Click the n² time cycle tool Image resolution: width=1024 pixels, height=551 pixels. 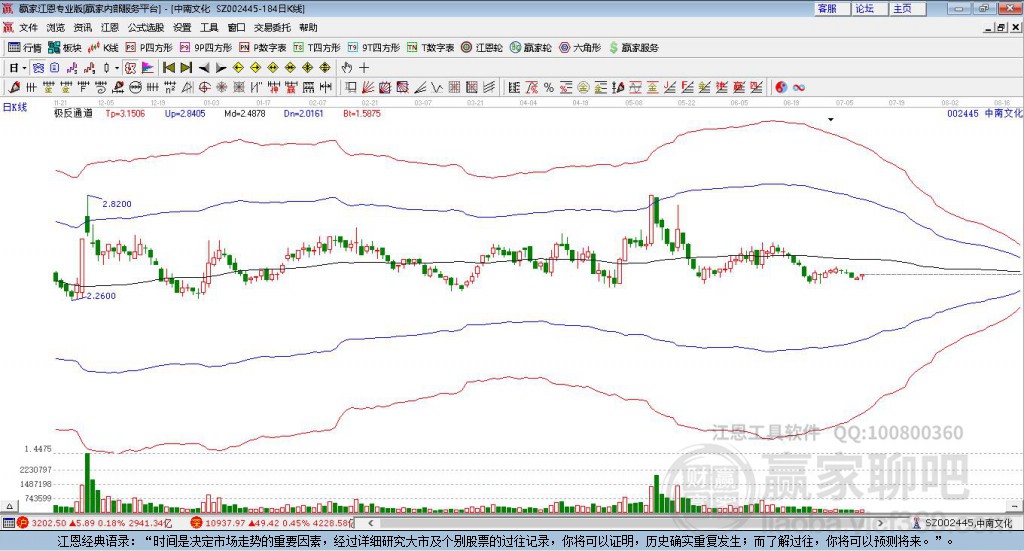point(170,87)
